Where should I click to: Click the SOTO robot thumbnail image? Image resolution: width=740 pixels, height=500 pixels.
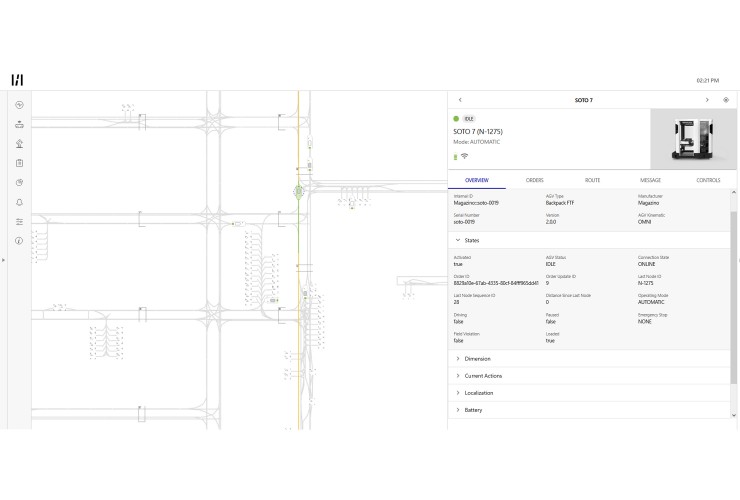coord(693,139)
